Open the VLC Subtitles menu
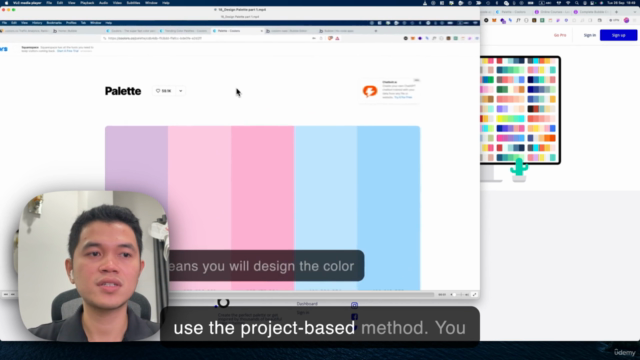Image resolution: width=640 pixels, height=360 pixels. coord(133,3)
